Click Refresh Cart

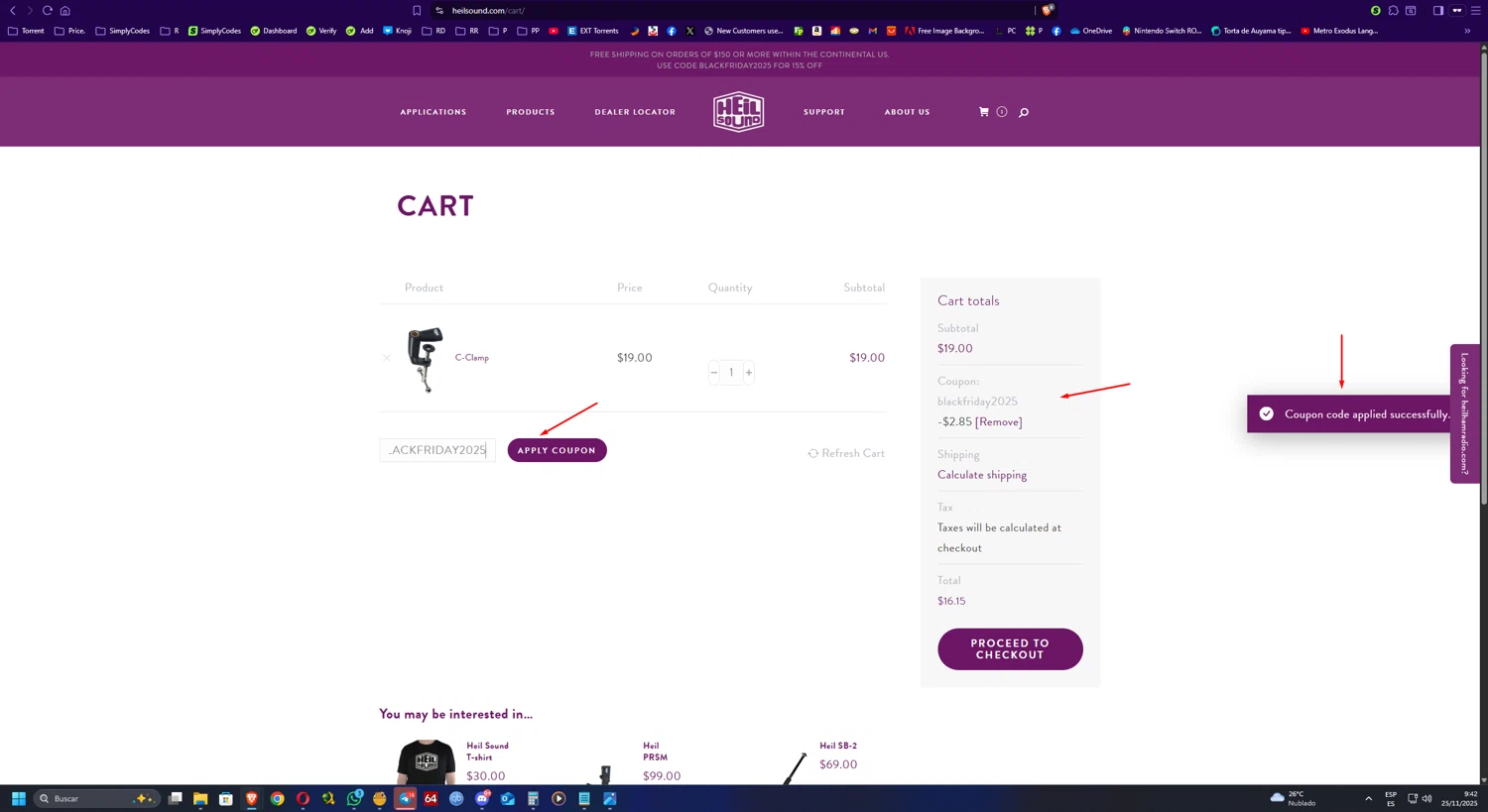click(x=846, y=453)
